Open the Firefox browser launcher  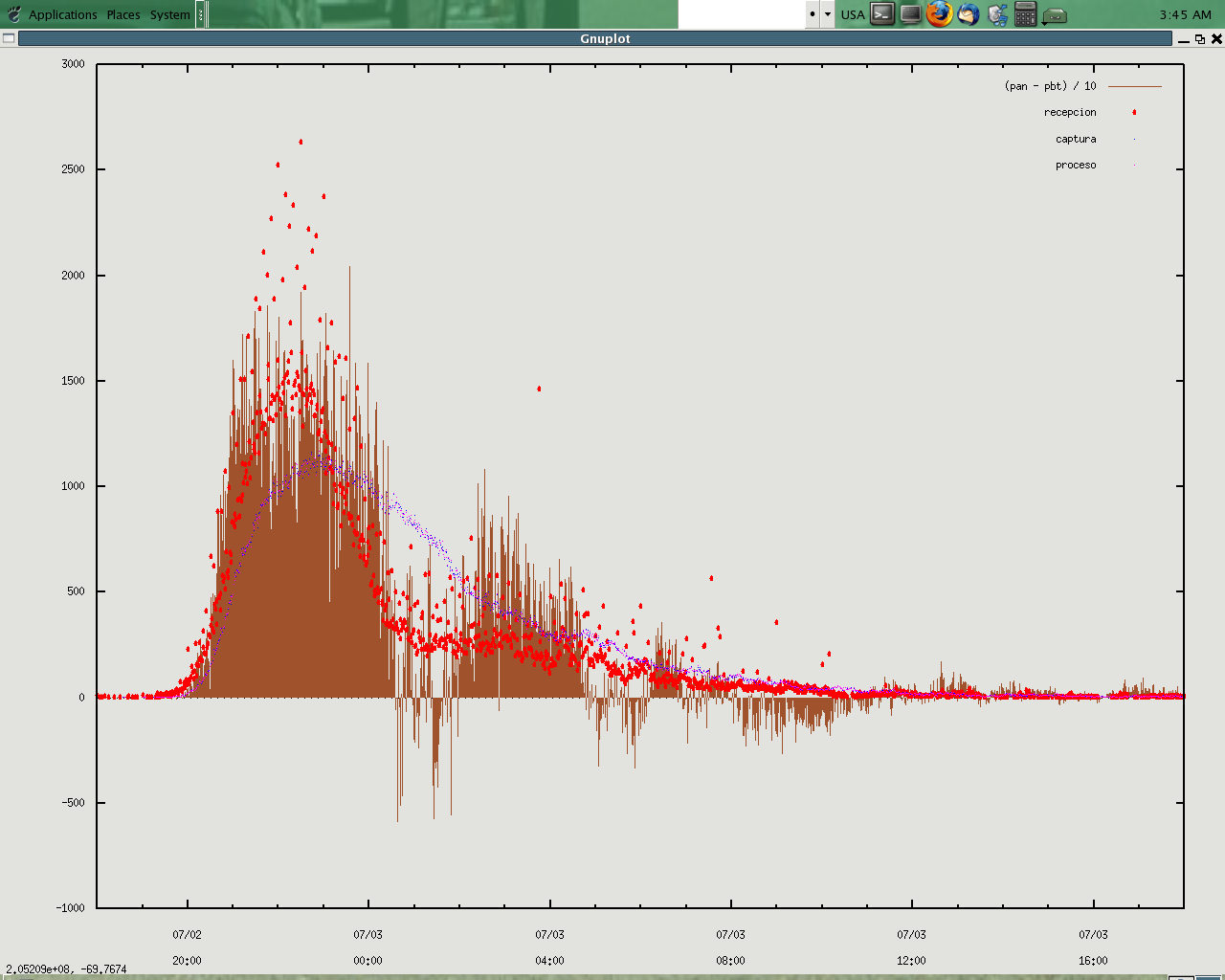tap(940, 14)
